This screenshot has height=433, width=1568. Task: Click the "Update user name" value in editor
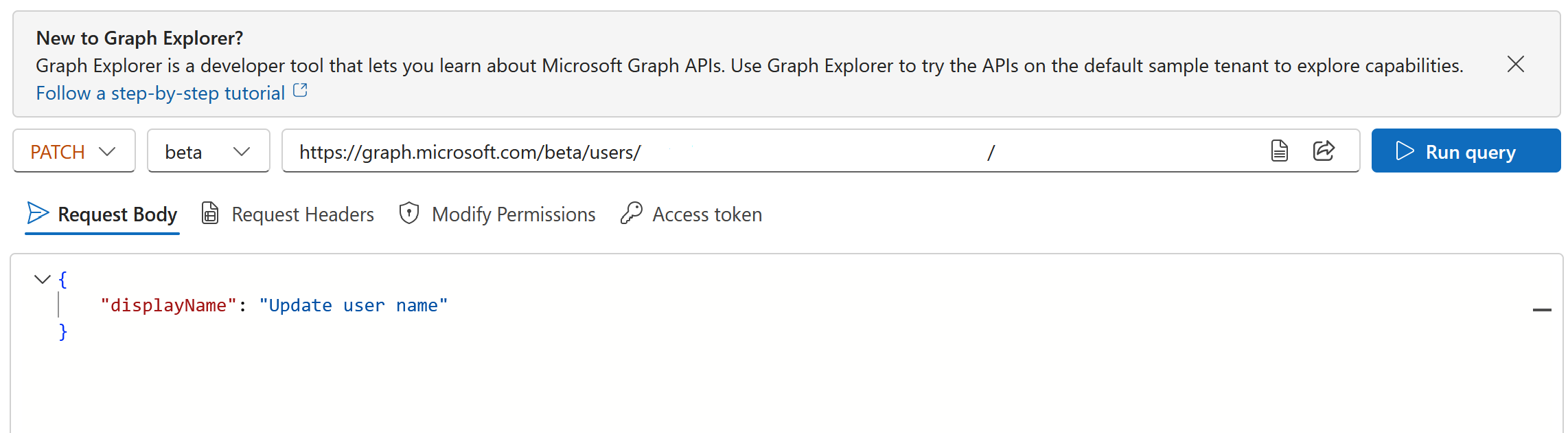click(x=353, y=305)
